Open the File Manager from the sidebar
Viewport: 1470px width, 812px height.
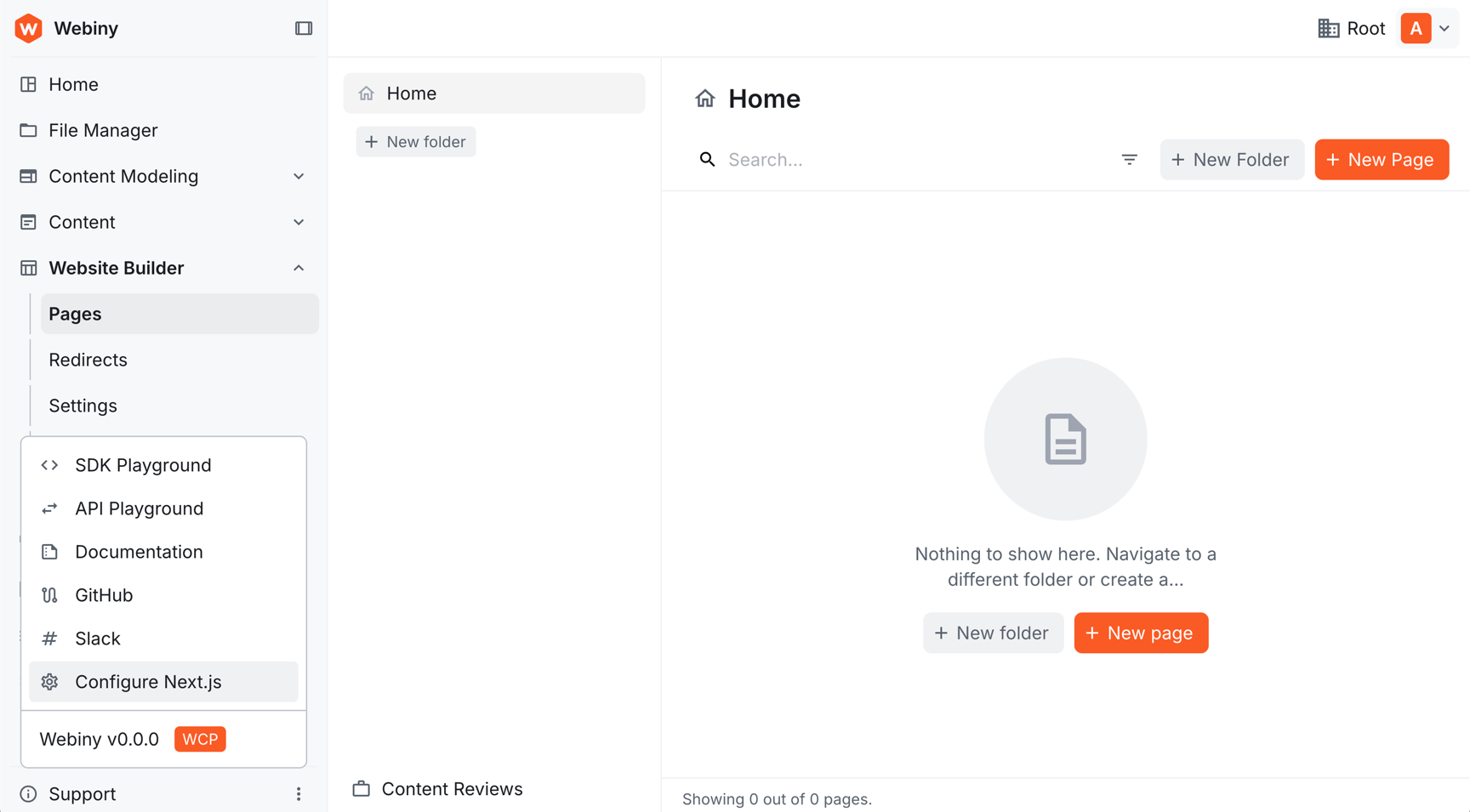(x=103, y=130)
